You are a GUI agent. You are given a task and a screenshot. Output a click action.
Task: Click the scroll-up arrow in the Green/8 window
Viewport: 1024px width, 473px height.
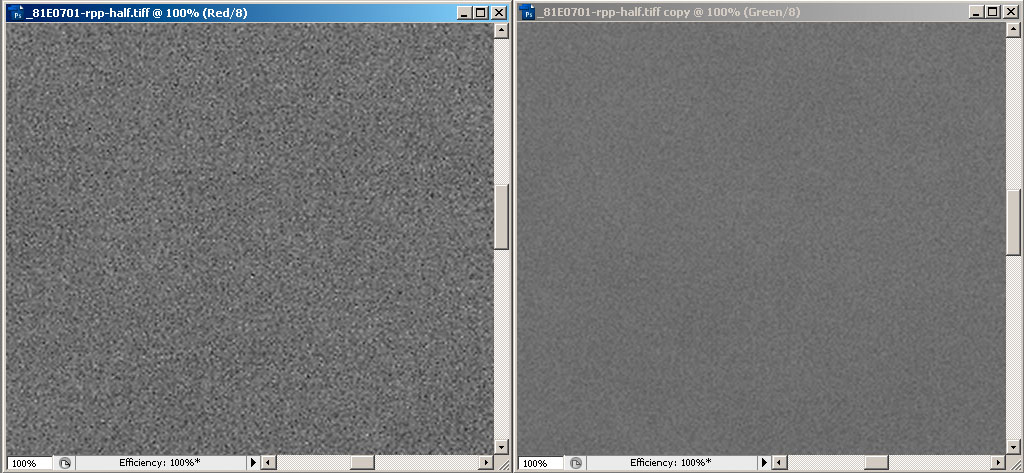point(1013,31)
